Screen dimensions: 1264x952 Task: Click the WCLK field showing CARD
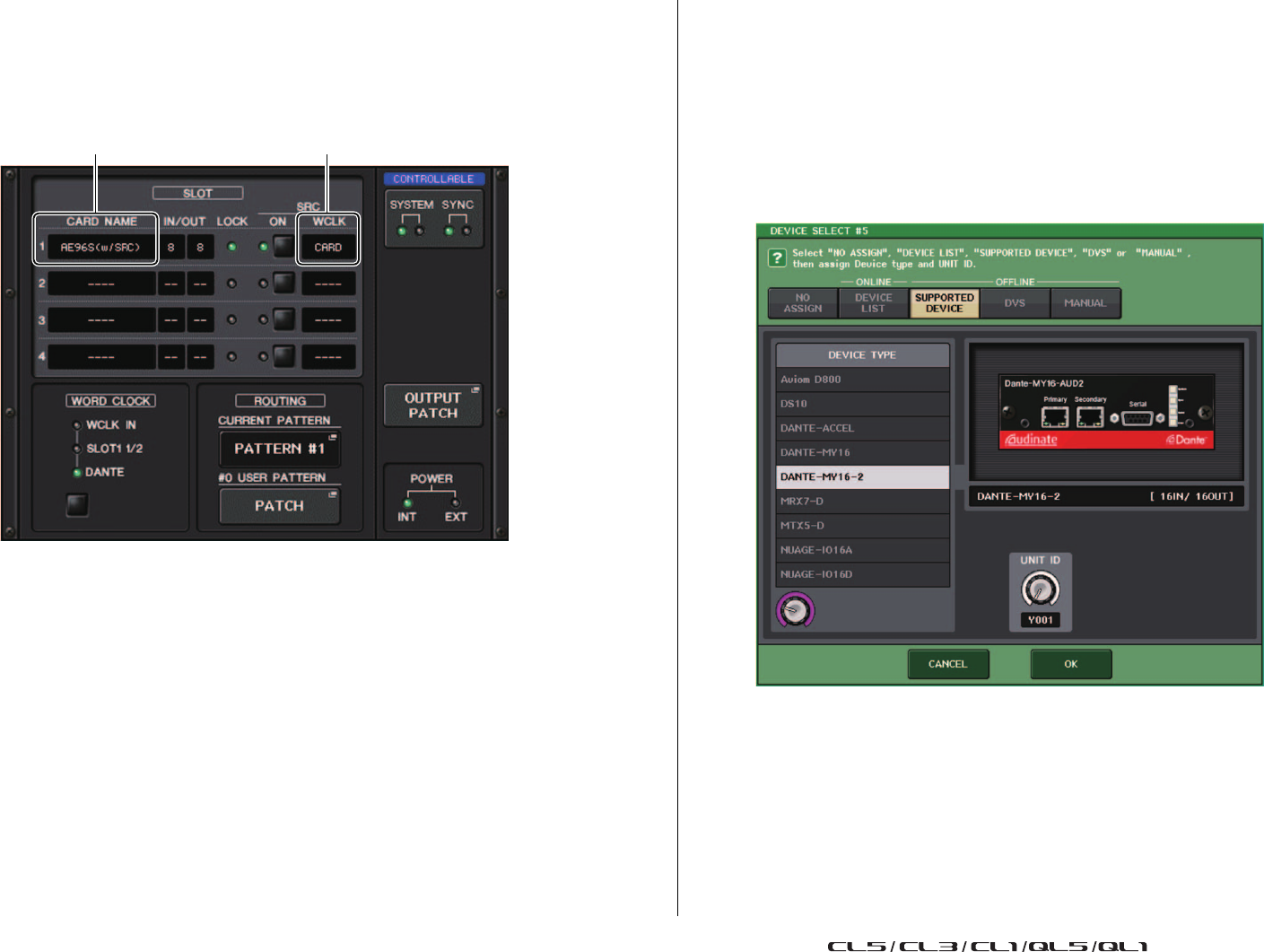tap(328, 247)
